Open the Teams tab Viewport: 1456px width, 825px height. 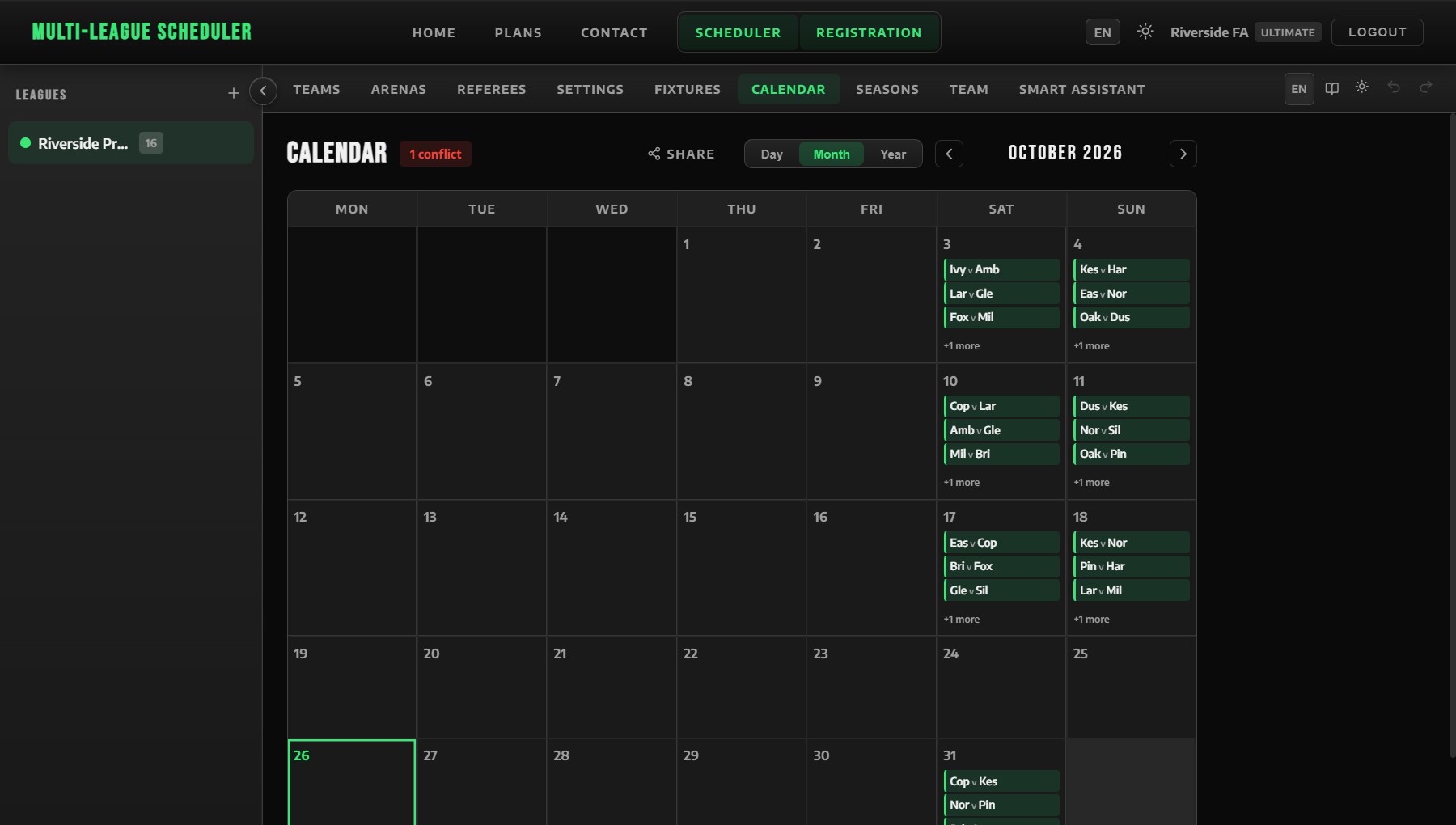pos(316,89)
